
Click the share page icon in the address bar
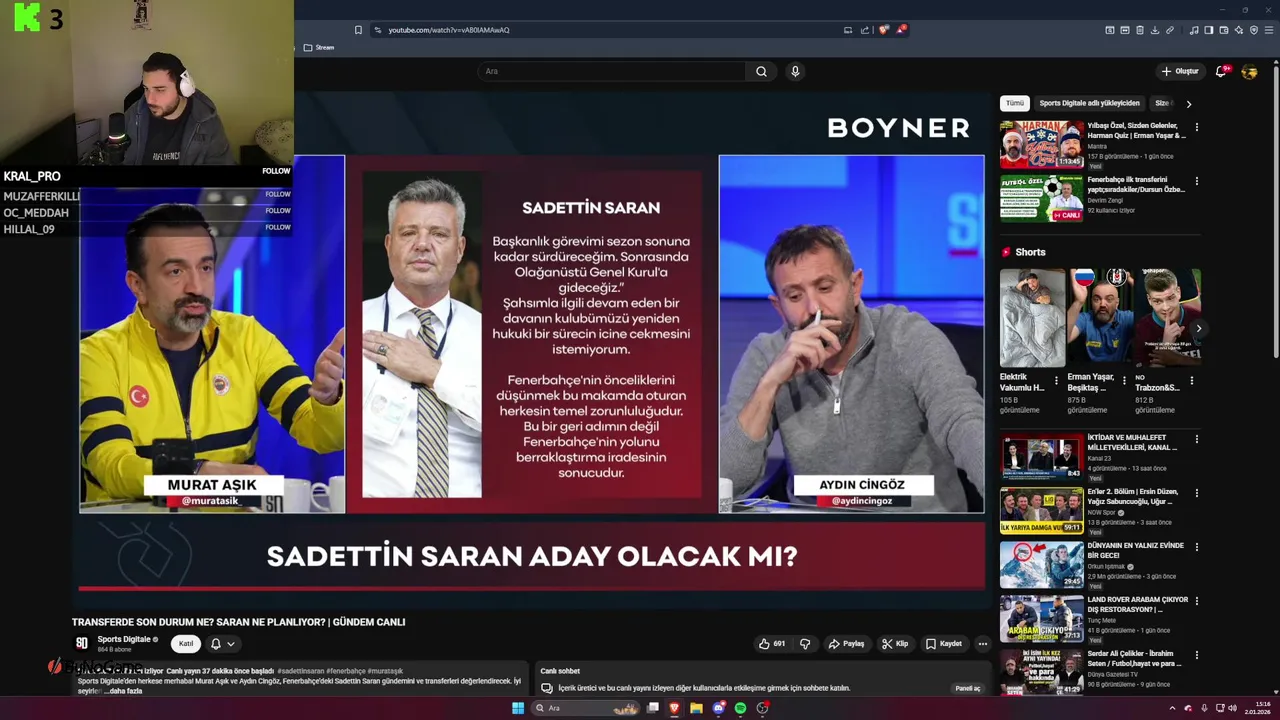865,30
